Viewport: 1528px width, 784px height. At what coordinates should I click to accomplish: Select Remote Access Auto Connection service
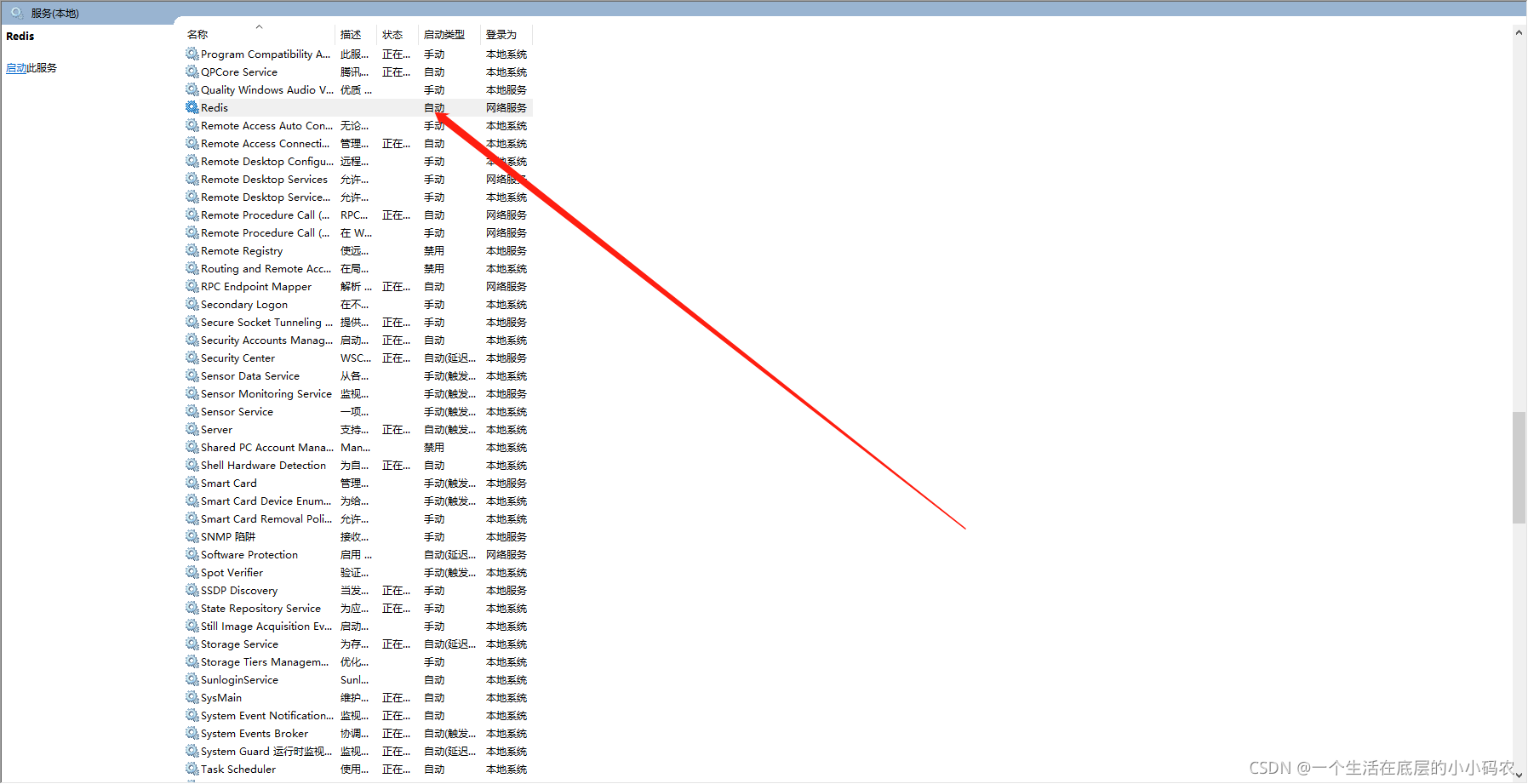pos(358,125)
